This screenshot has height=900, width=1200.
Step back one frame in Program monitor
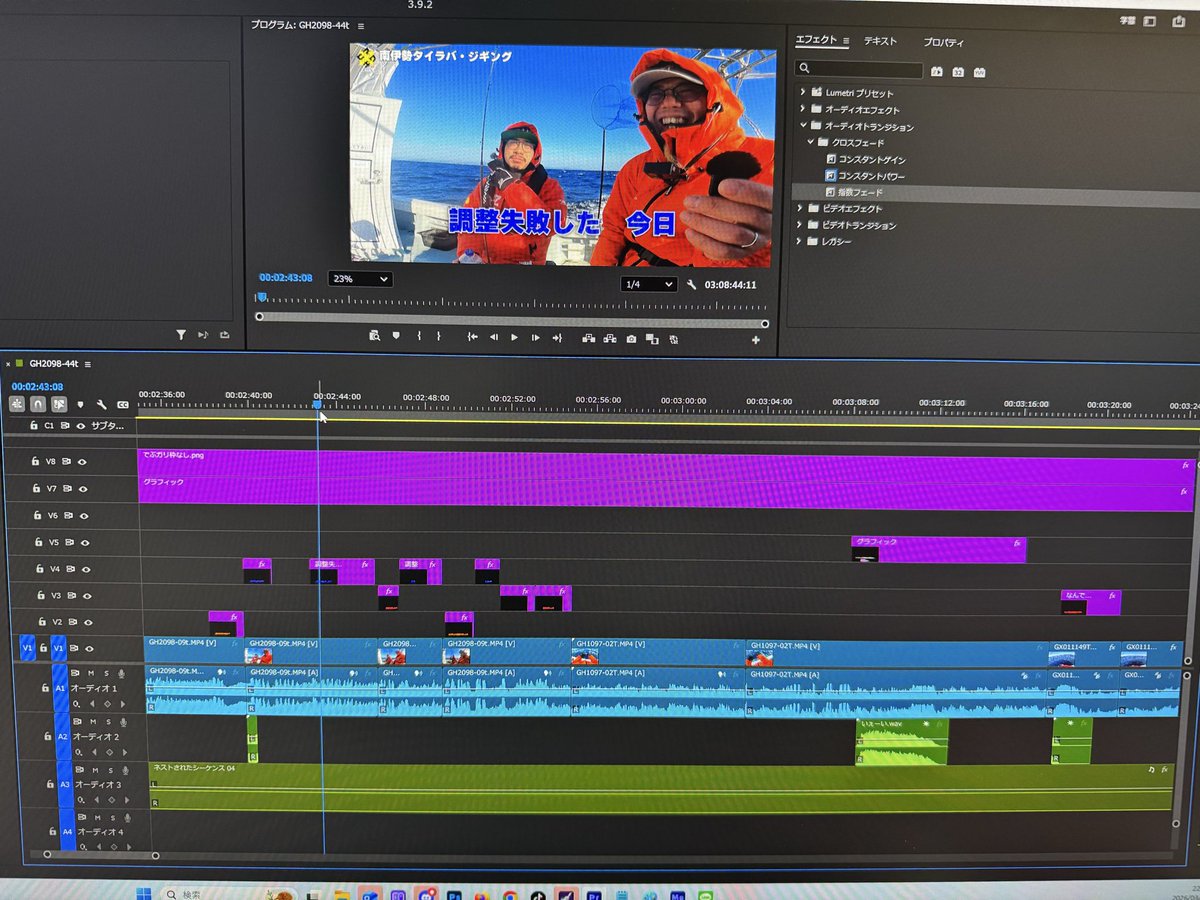[494, 338]
